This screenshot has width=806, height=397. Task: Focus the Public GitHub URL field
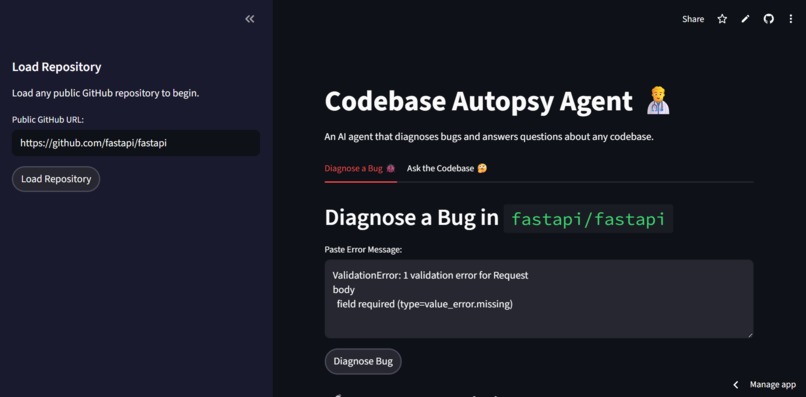(136, 143)
